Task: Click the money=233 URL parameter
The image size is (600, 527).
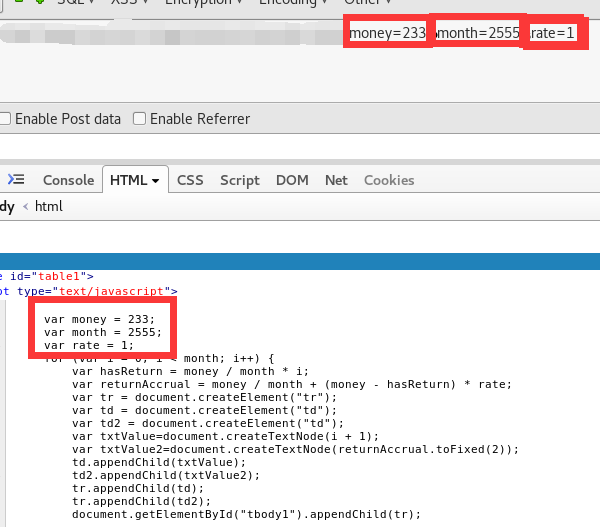Action: pos(387,34)
